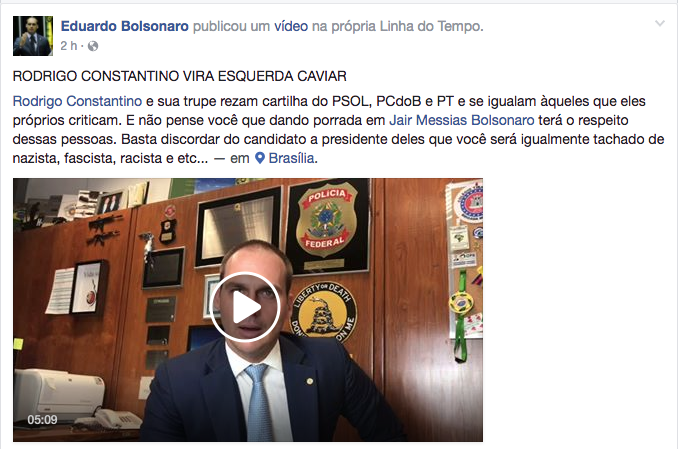Click the green lanyard medal in the video

(x=461, y=316)
